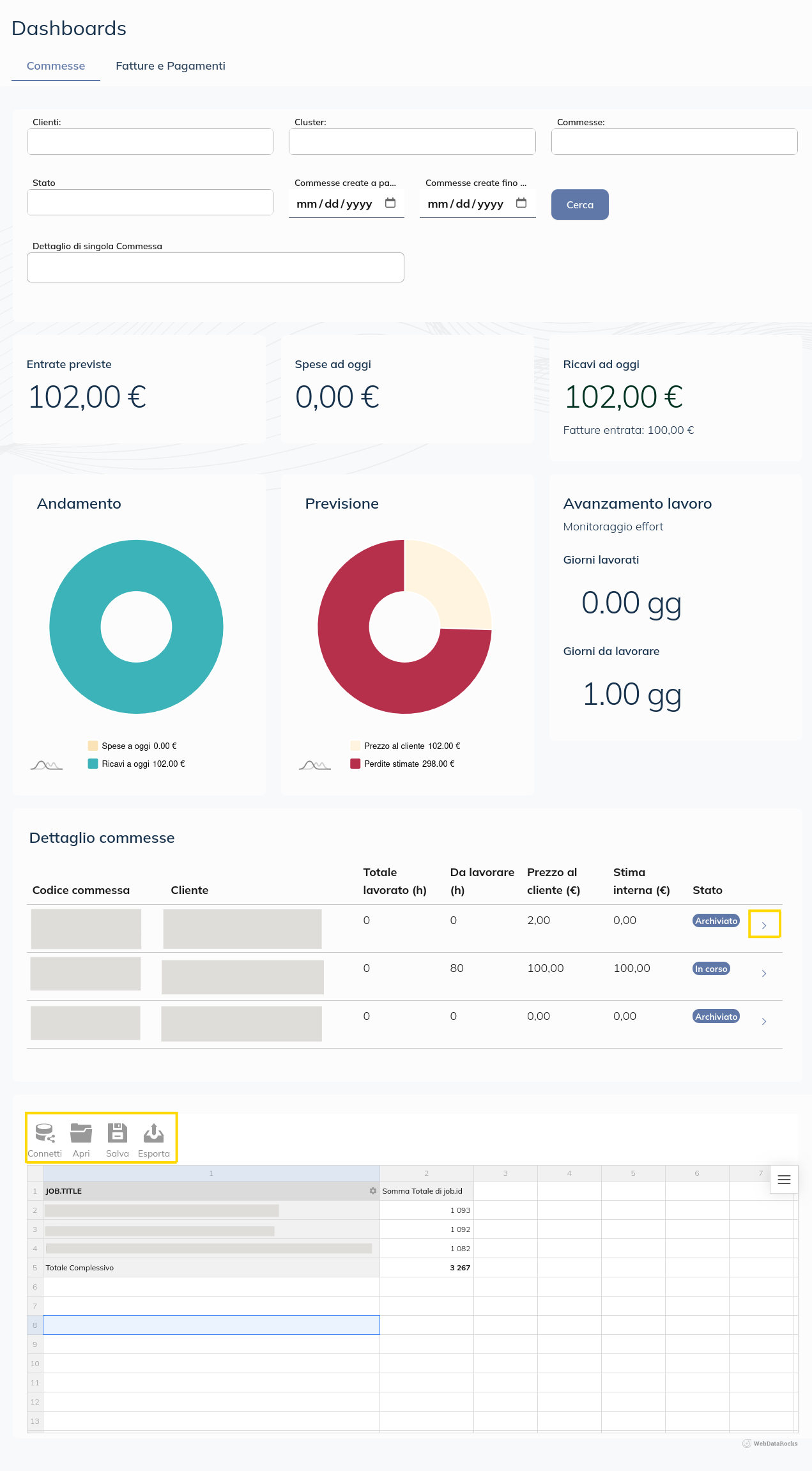Open the pivot table hamburger menu
Image resolution: width=812 pixels, height=1471 pixels.
(x=784, y=1180)
